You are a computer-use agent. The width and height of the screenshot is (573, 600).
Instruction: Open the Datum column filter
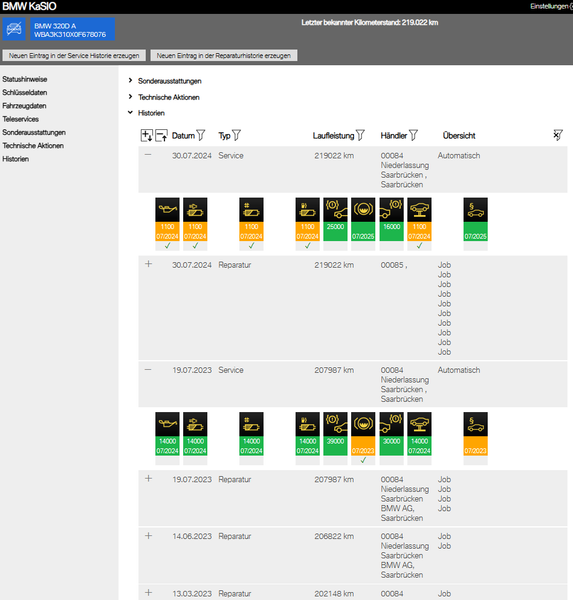(201, 135)
